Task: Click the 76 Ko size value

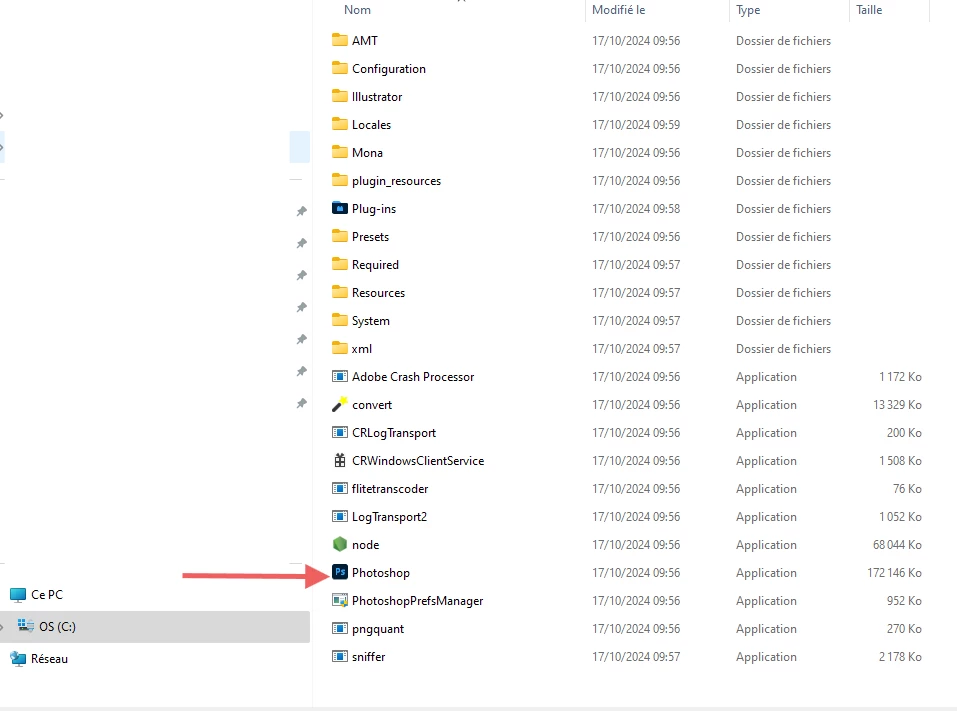Action: tap(908, 489)
